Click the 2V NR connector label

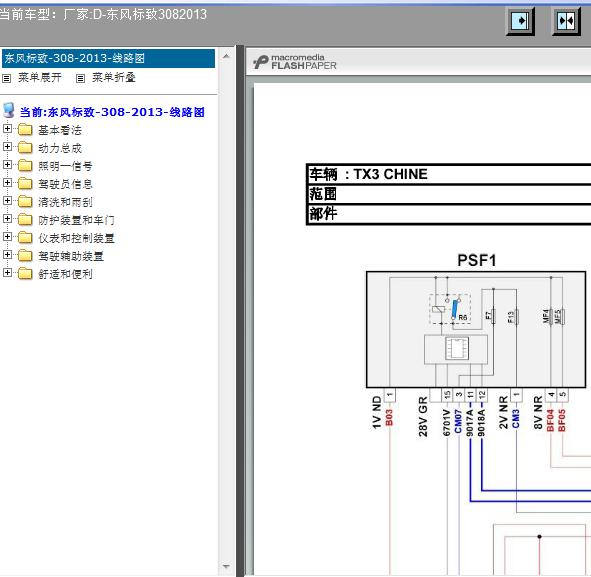[x=504, y=412]
